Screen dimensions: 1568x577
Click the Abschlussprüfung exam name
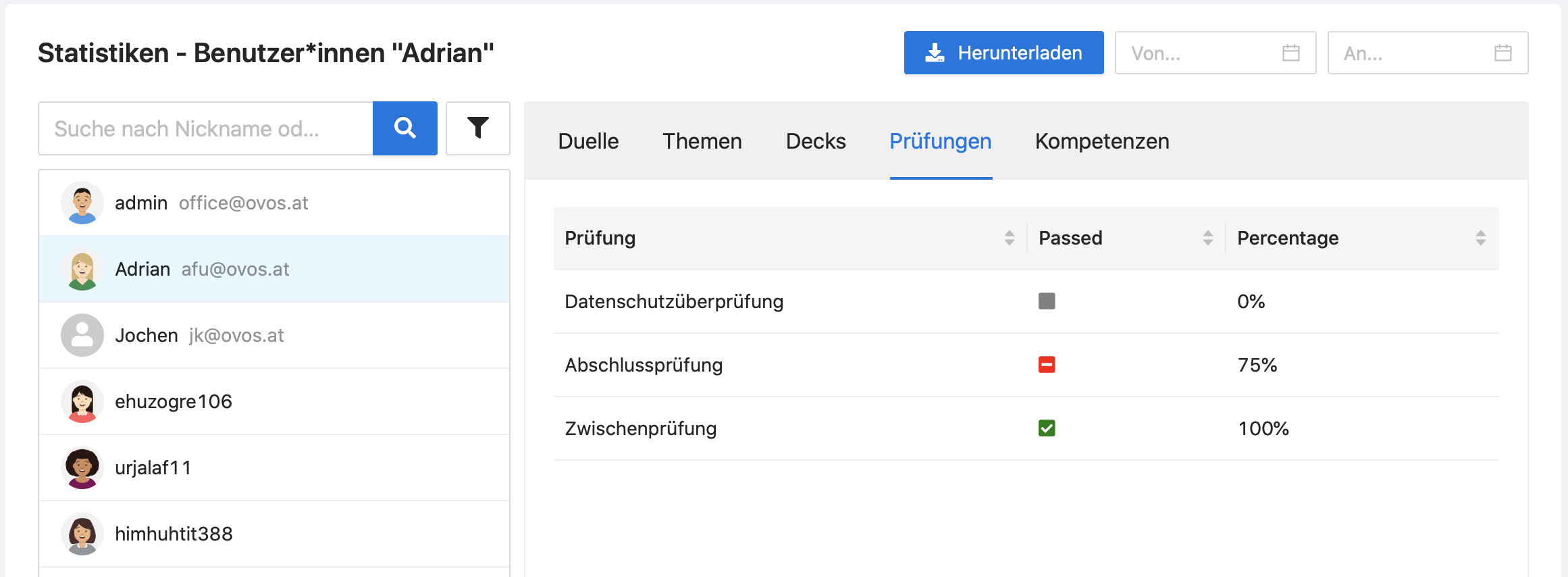click(x=644, y=366)
